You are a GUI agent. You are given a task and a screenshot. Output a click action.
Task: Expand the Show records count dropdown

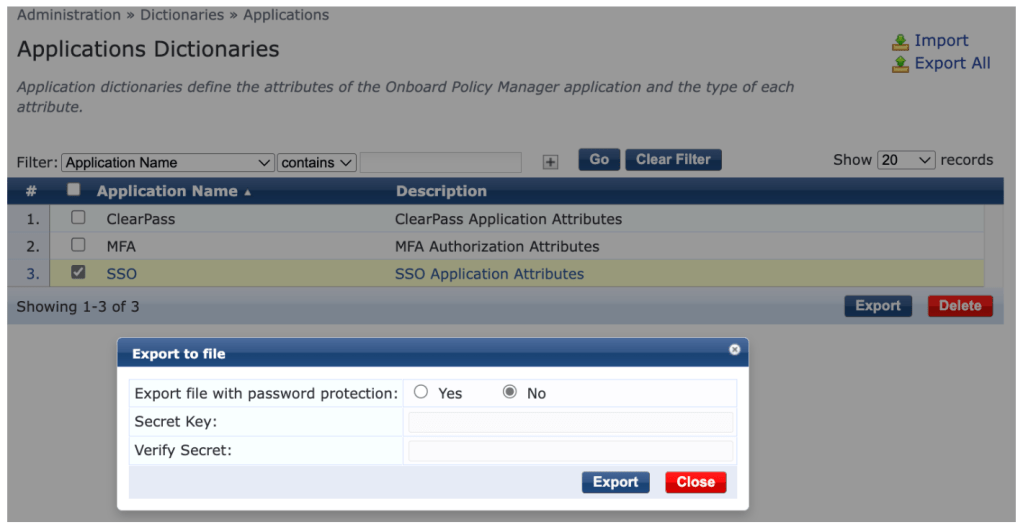(x=905, y=160)
